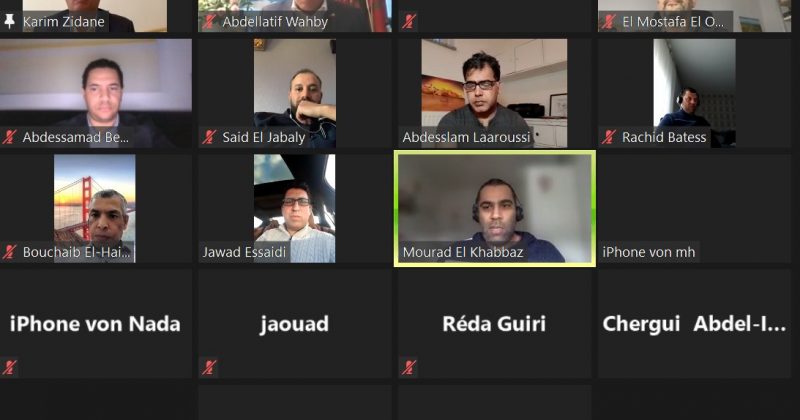Select Bouchaib El-Hai... Golden Gate video tile
800x420 pixels.
[96, 208]
